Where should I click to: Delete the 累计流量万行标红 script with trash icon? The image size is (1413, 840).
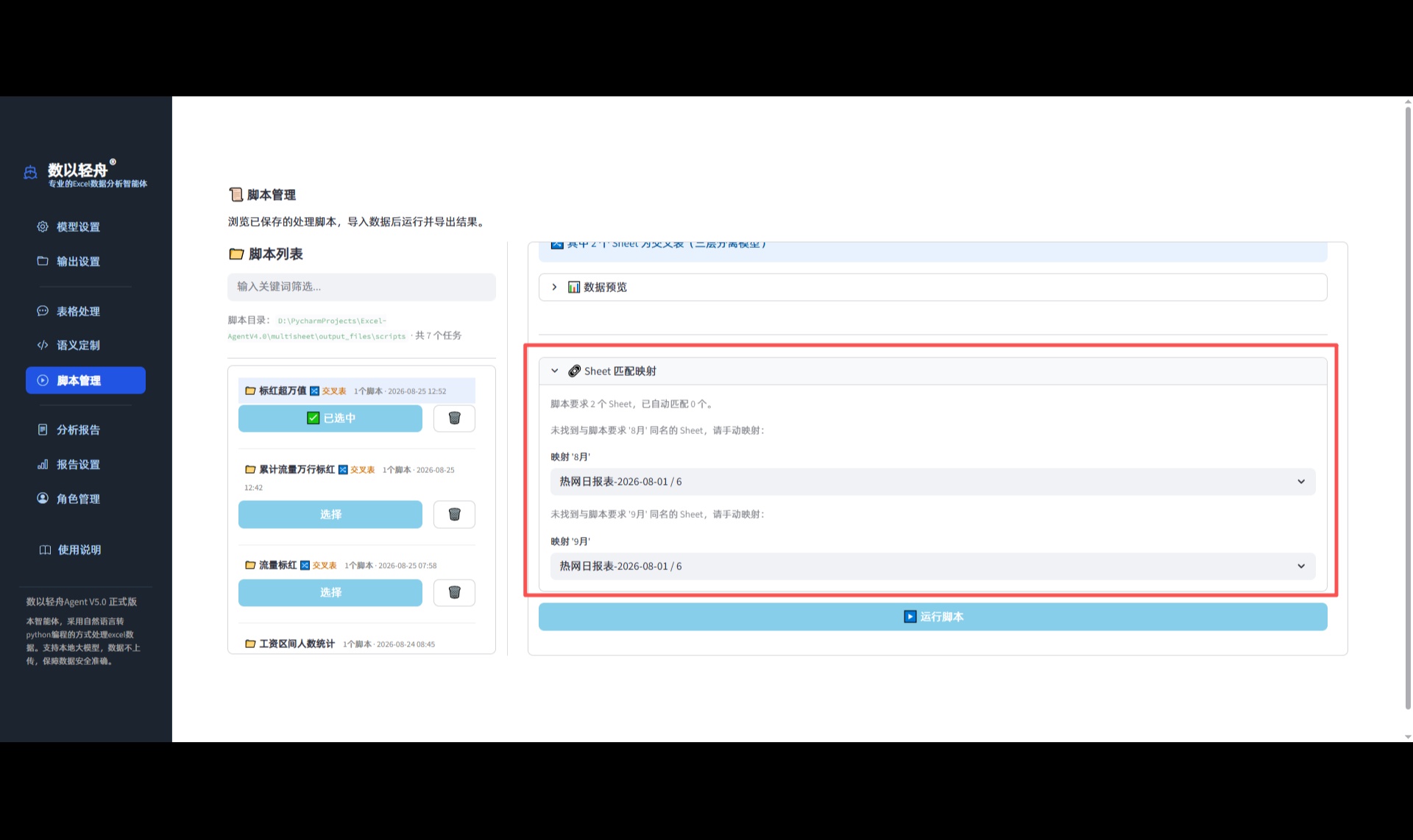(x=454, y=514)
